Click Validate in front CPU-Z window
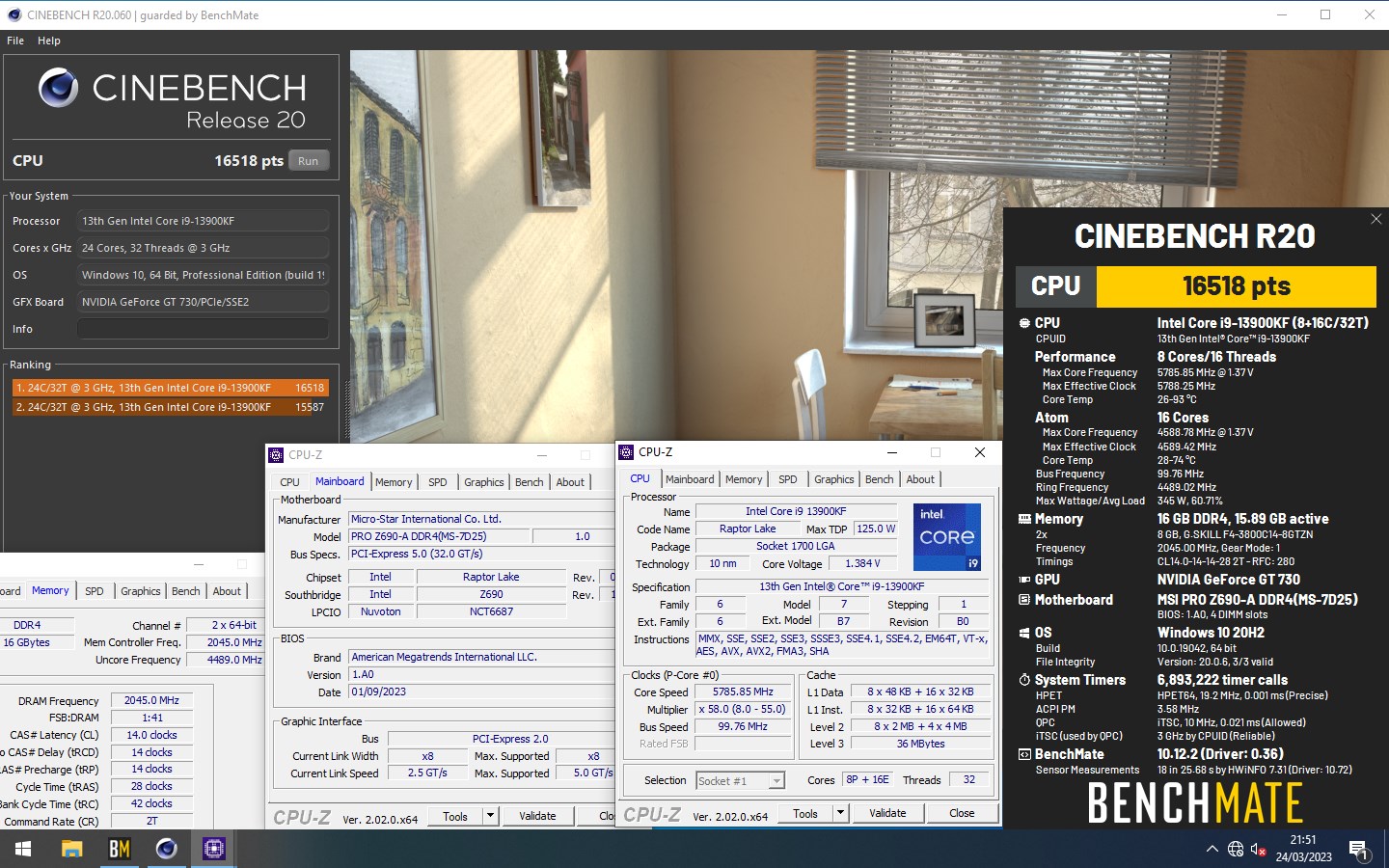The width and height of the screenshot is (1389, 868). [887, 813]
